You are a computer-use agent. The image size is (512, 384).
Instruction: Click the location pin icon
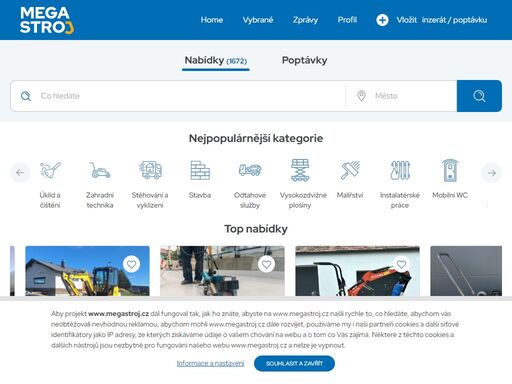click(361, 96)
